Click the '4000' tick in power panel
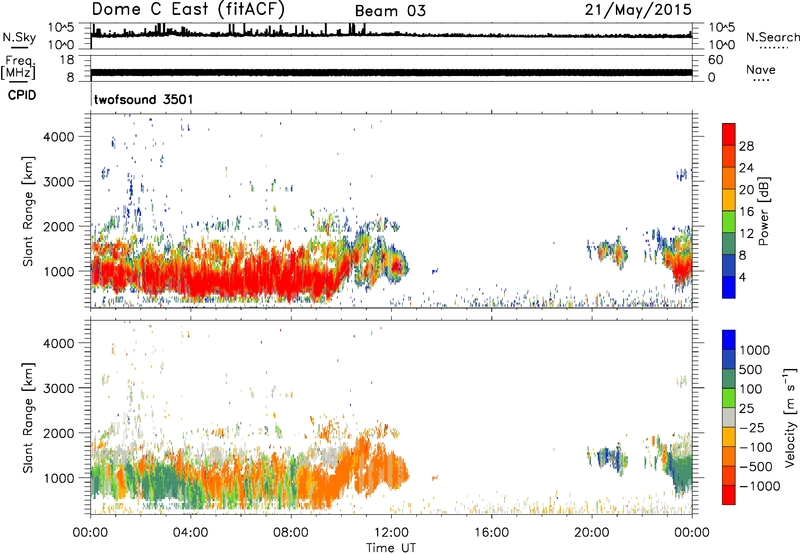 coord(58,137)
